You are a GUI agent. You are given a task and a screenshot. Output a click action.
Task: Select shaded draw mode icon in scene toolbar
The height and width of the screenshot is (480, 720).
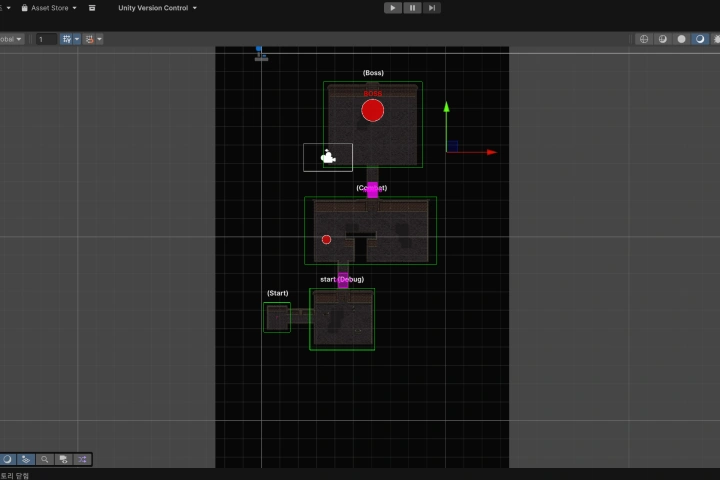(700, 39)
